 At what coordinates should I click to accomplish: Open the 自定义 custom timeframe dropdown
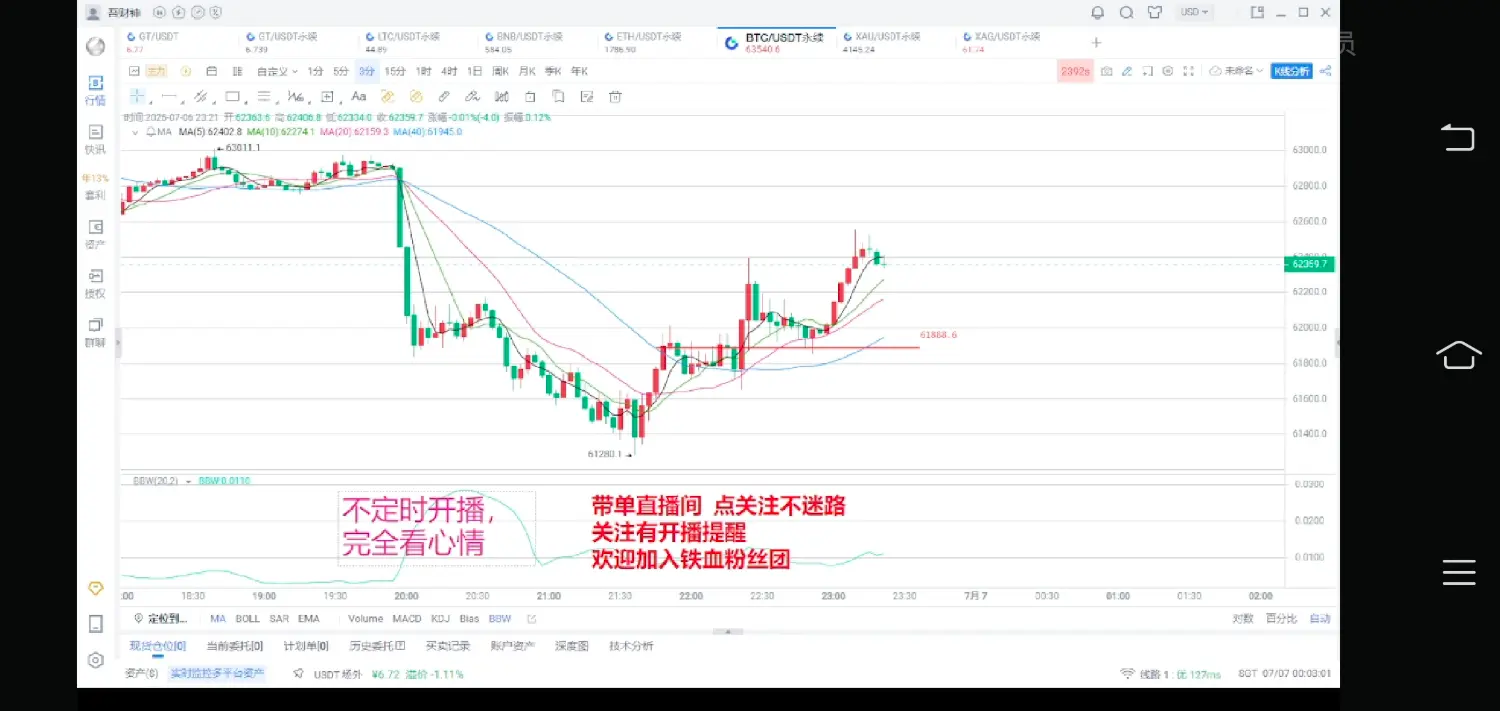pyautogui.click(x=277, y=71)
